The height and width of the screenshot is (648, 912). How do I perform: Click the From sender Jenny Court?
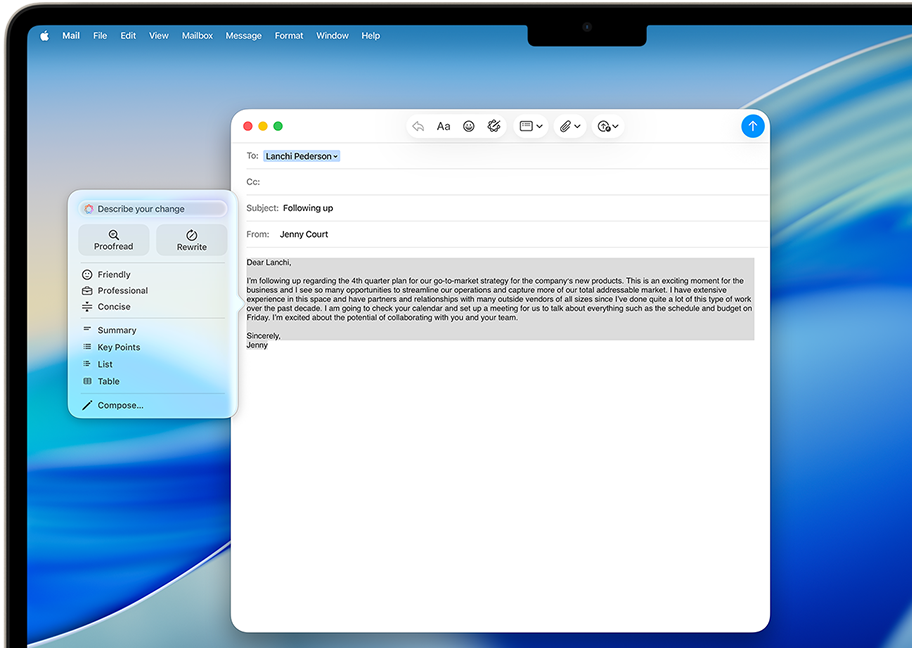click(304, 234)
